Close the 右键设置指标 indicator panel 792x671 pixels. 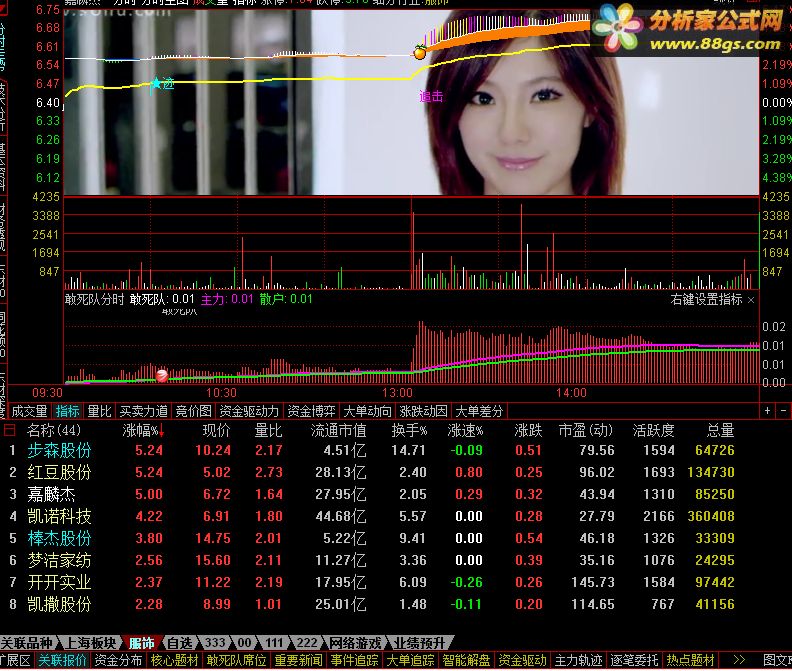coord(751,300)
